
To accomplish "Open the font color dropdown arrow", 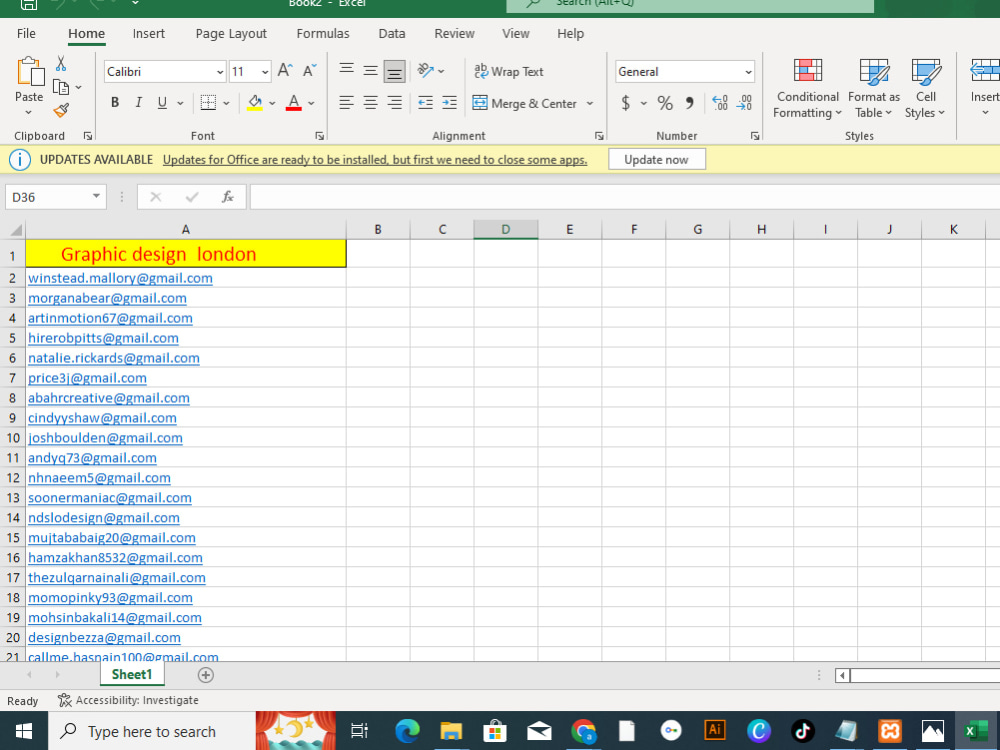I will click(311, 103).
